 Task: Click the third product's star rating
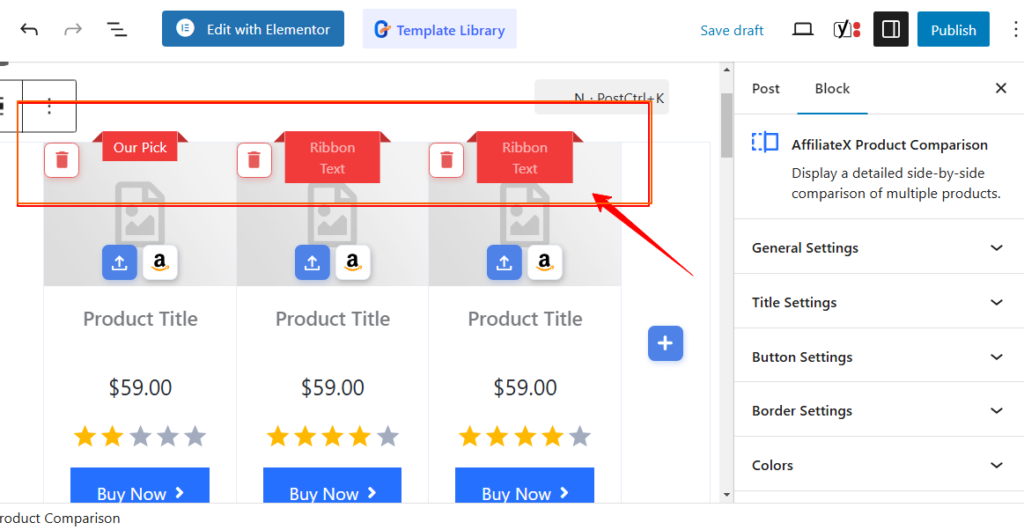pos(524,436)
